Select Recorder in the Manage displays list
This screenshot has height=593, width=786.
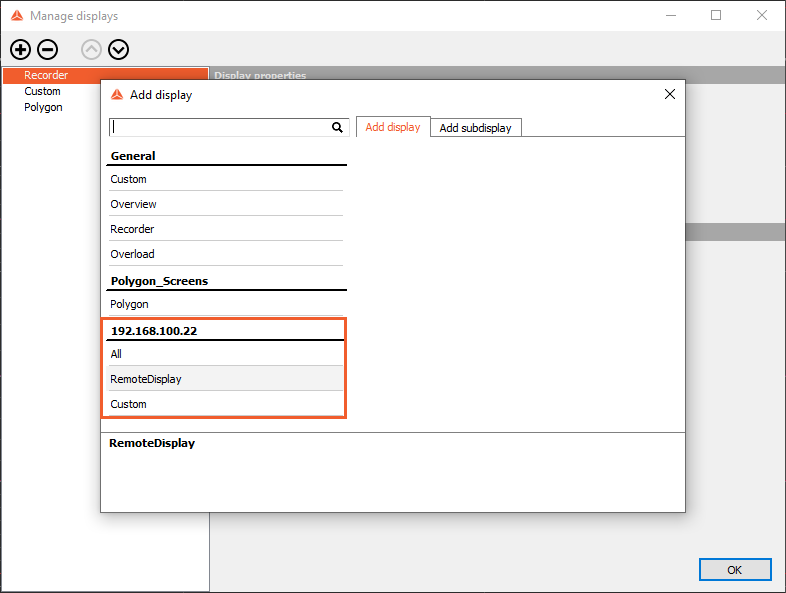105,75
